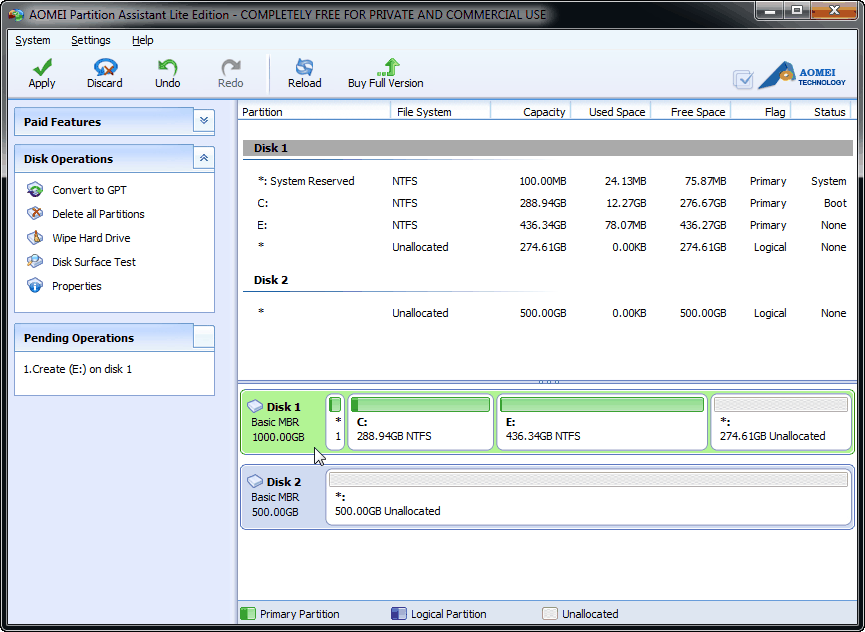The width and height of the screenshot is (865, 632).
Task: Click the Delete all Partitions icon
Action: click(35, 213)
